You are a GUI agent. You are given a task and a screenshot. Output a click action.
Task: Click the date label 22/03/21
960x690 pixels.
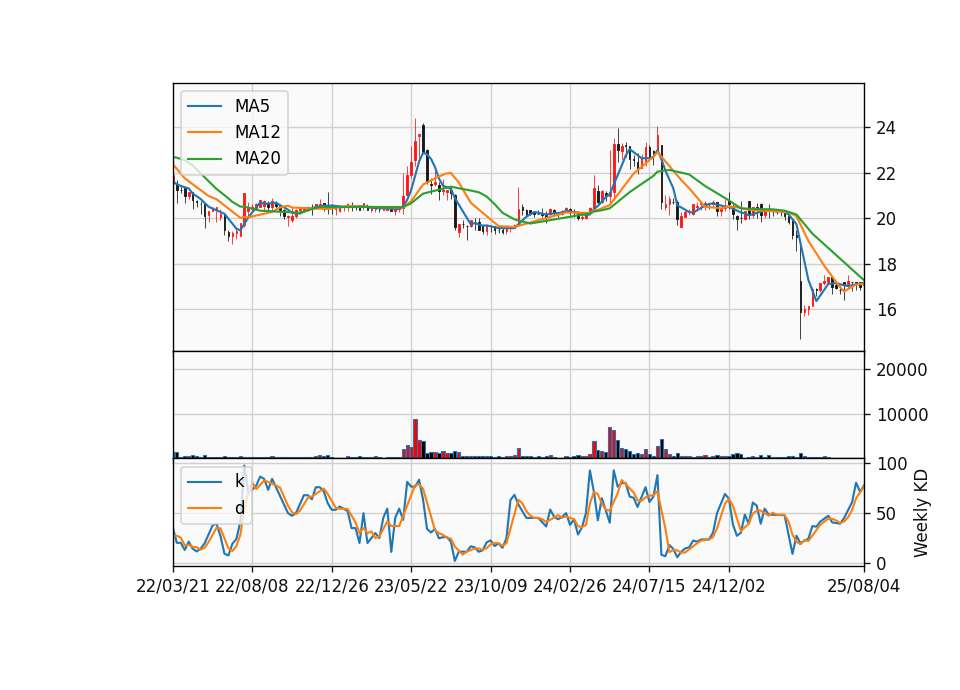click(x=173, y=586)
